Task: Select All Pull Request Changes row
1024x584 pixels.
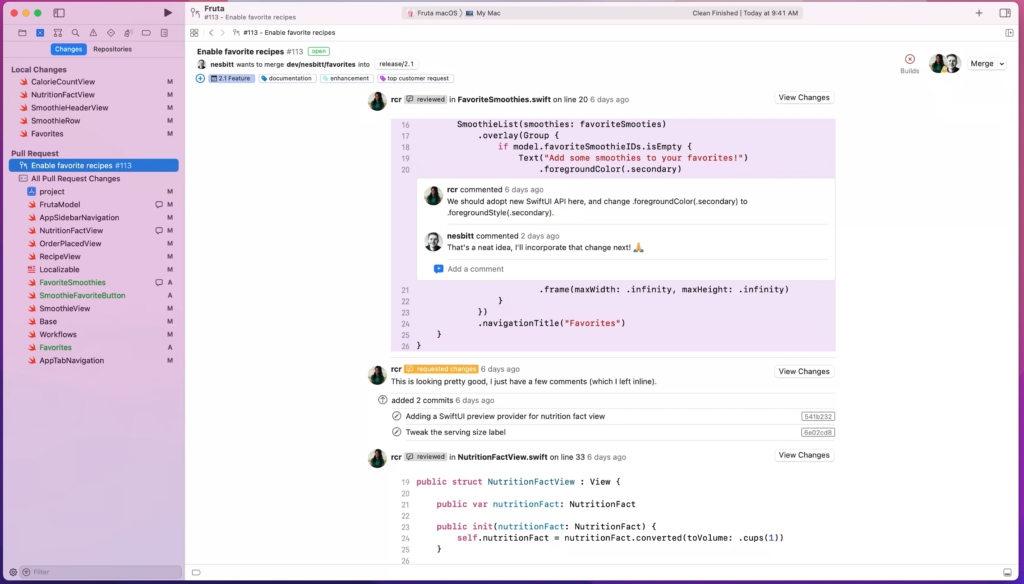Action: tap(93, 178)
